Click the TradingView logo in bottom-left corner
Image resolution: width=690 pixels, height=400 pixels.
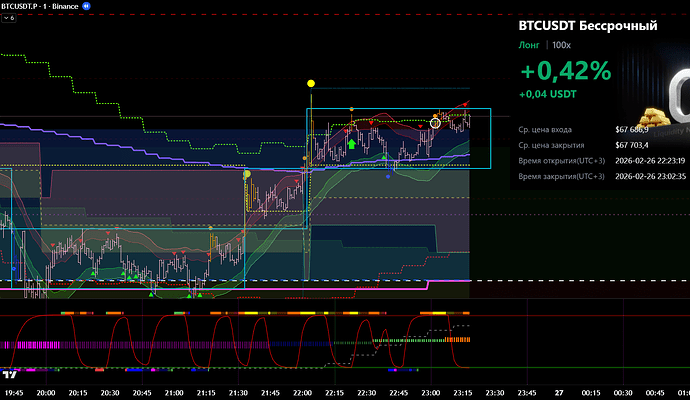[9, 374]
